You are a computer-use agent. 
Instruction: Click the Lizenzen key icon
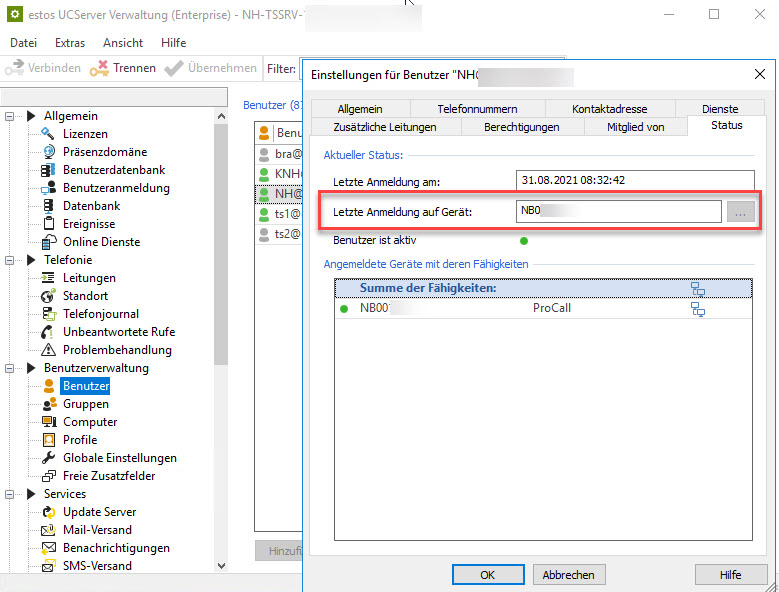point(47,134)
